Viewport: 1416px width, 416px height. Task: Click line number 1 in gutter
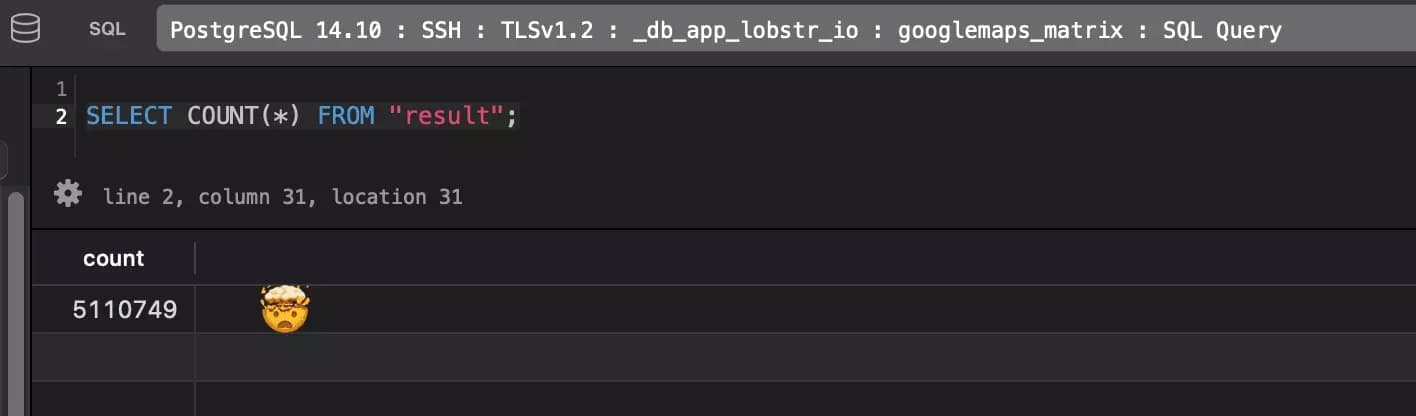pos(61,89)
